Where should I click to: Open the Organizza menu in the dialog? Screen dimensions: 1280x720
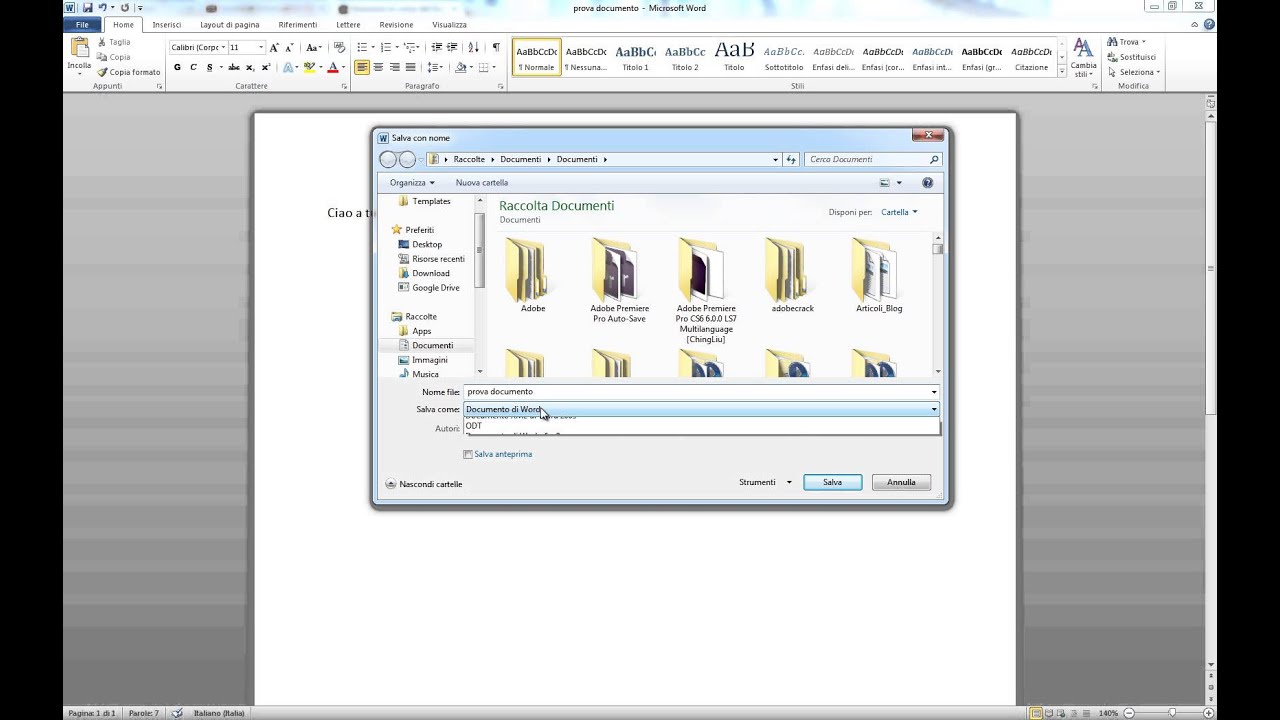tap(412, 183)
